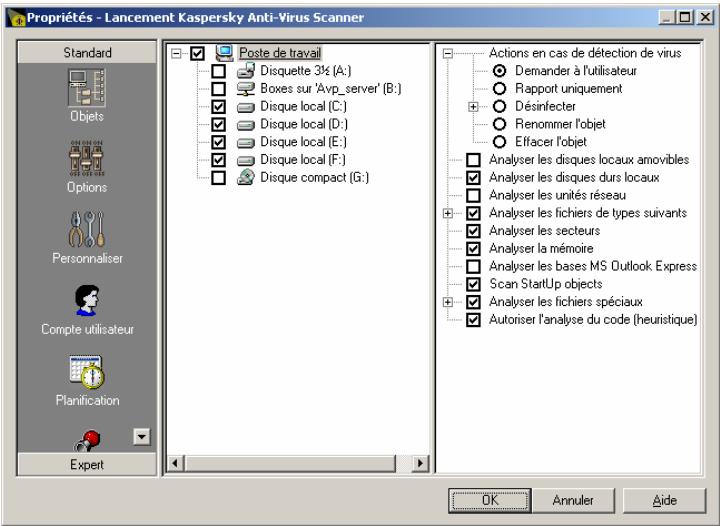720x526 pixels.
Task: Click the Boxes sur 'Avp_server' network drive icon
Action: coord(246,89)
